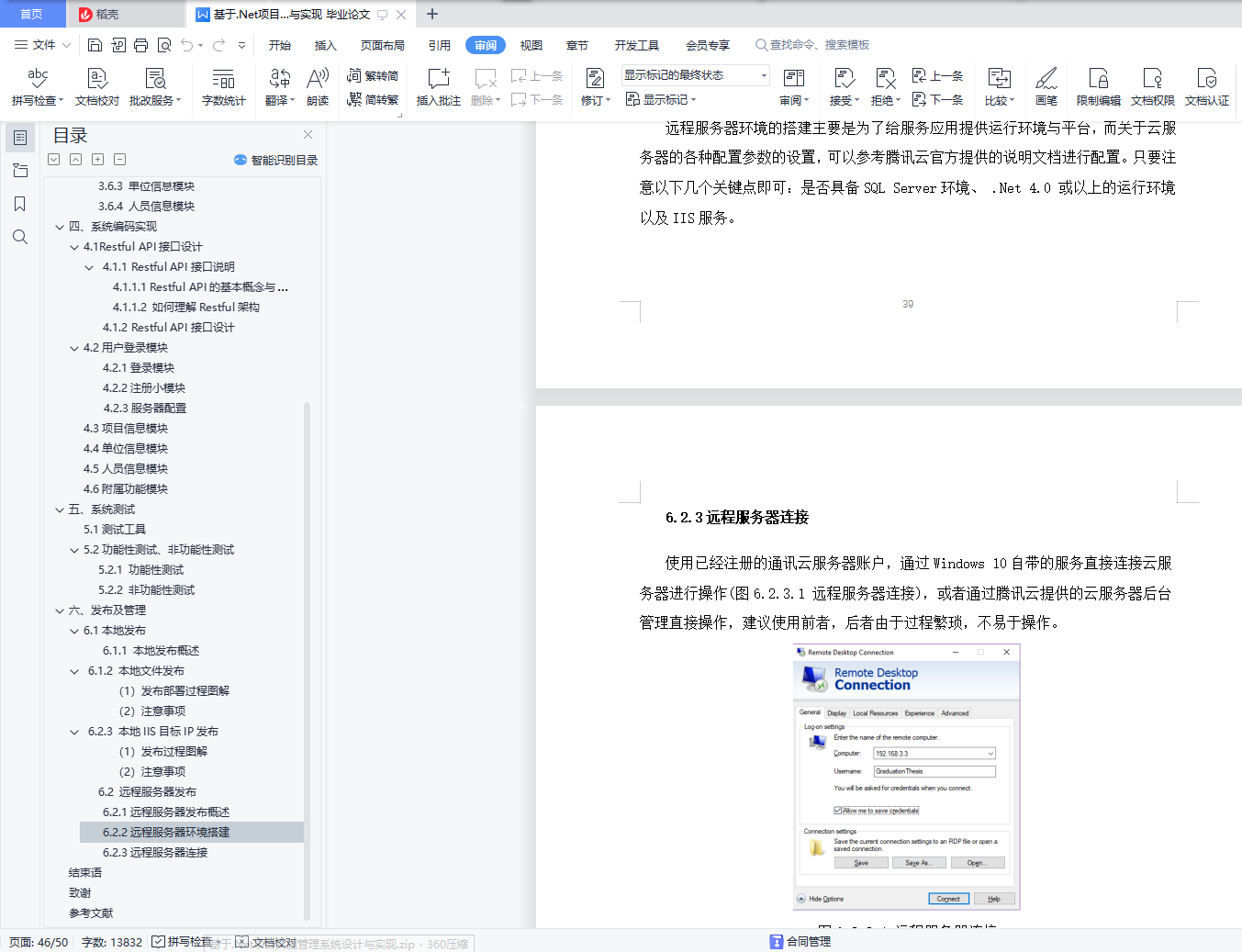Collapse 6.1 本地发布 in outline
This screenshot has height=952, width=1242.
(74, 631)
